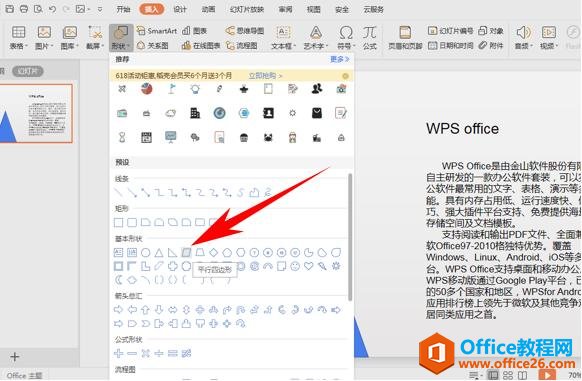Select the plus sign formula shape

pos(118,353)
